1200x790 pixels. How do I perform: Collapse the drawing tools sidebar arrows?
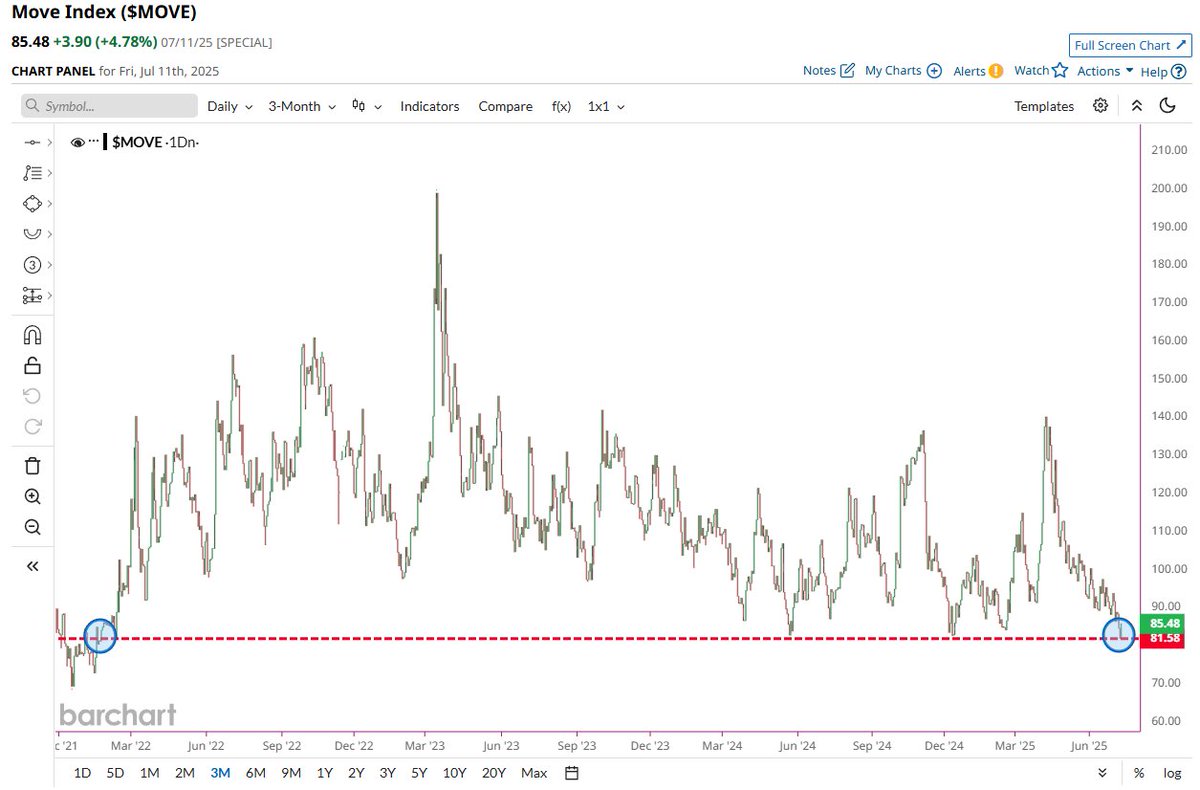[x=32, y=566]
